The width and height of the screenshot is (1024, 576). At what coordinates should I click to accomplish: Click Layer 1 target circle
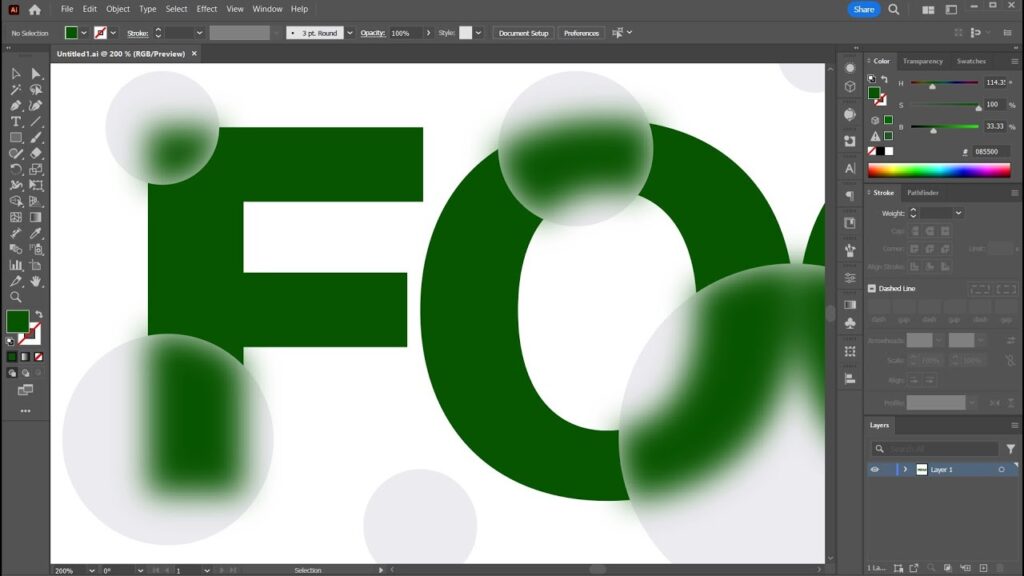[1001, 470]
